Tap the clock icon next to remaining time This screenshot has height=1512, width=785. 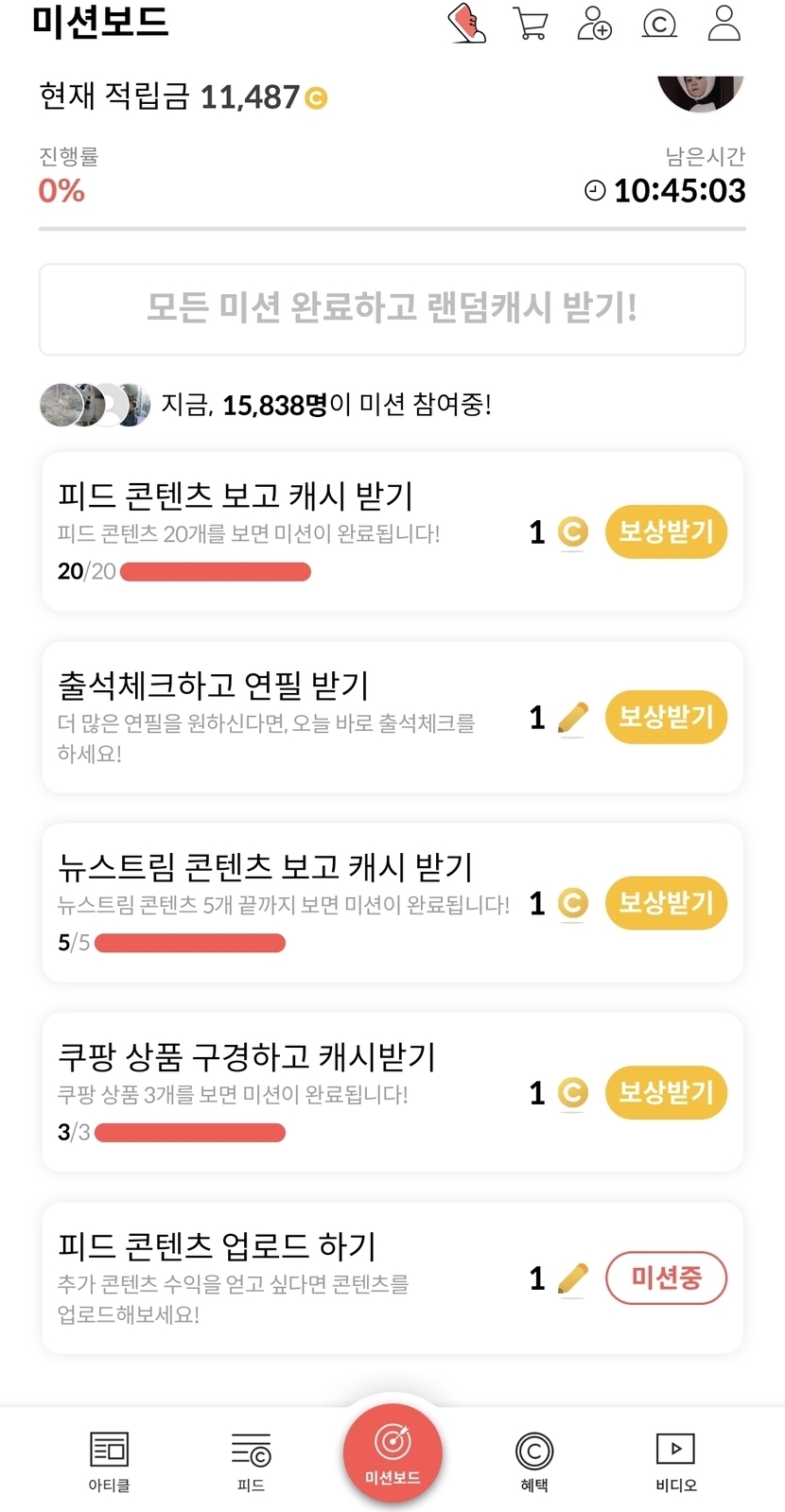pyautogui.click(x=595, y=191)
